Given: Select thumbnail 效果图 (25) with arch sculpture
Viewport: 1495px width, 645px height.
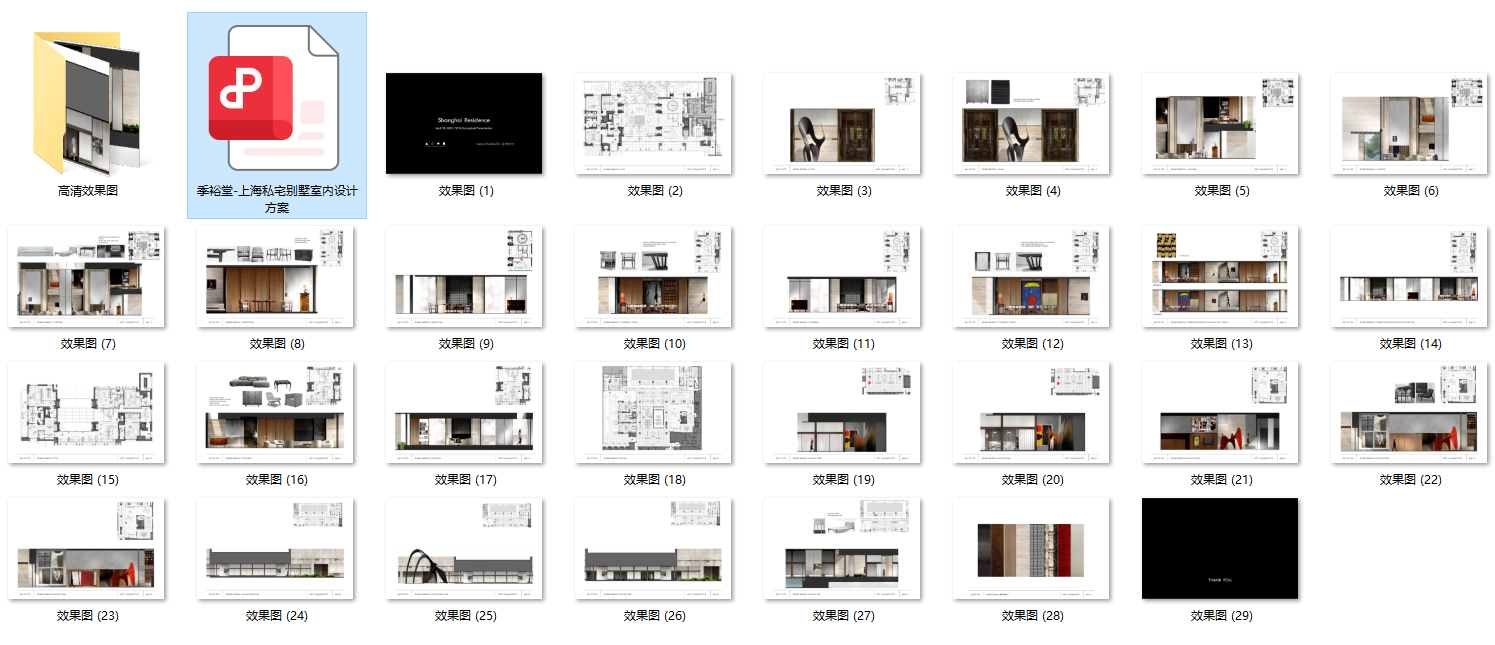Looking at the screenshot, I should pyautogui.click(x=464, y=548).
